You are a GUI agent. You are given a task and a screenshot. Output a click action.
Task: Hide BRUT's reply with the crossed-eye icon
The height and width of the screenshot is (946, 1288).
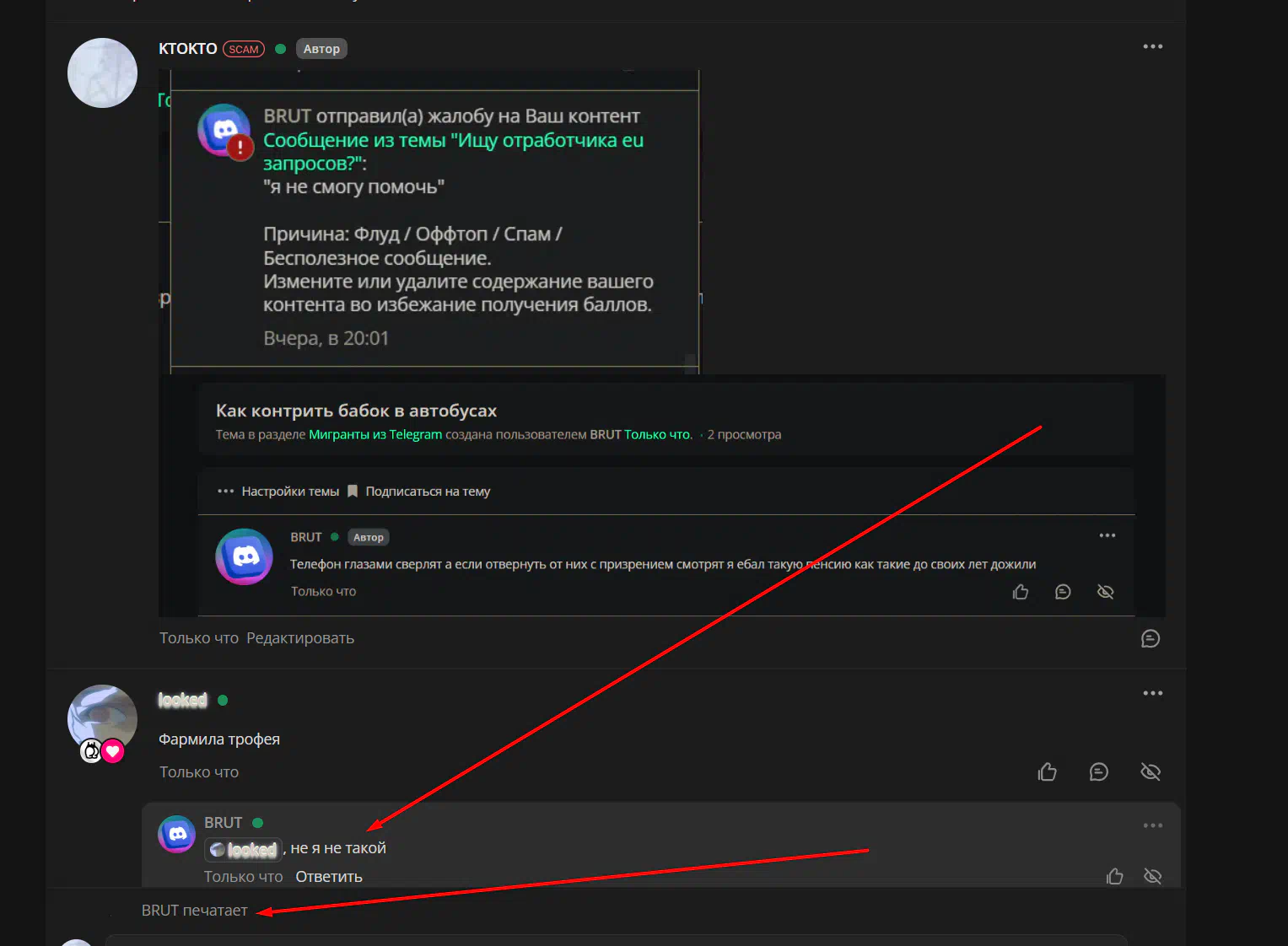(1152, 877)
